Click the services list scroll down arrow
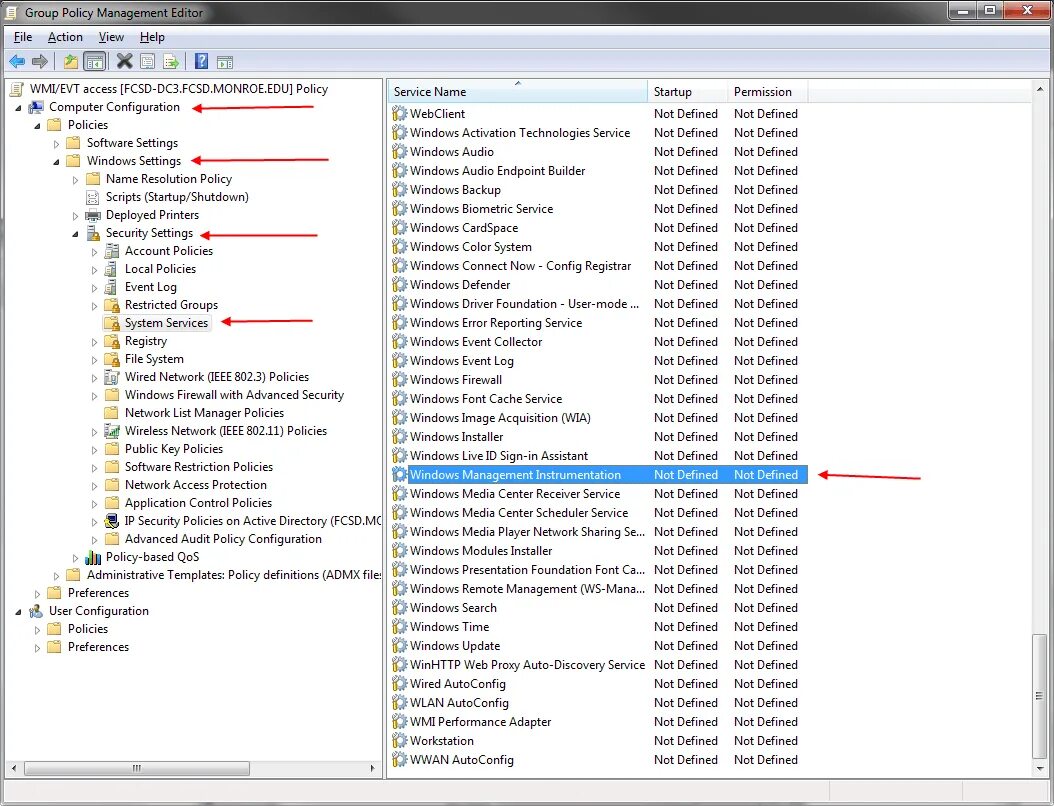 (x=1040, y=768)
